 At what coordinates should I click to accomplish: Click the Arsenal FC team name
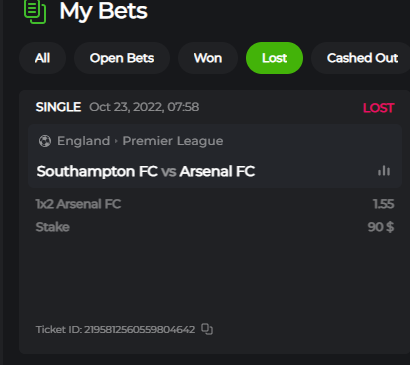[x=217, y=171]
